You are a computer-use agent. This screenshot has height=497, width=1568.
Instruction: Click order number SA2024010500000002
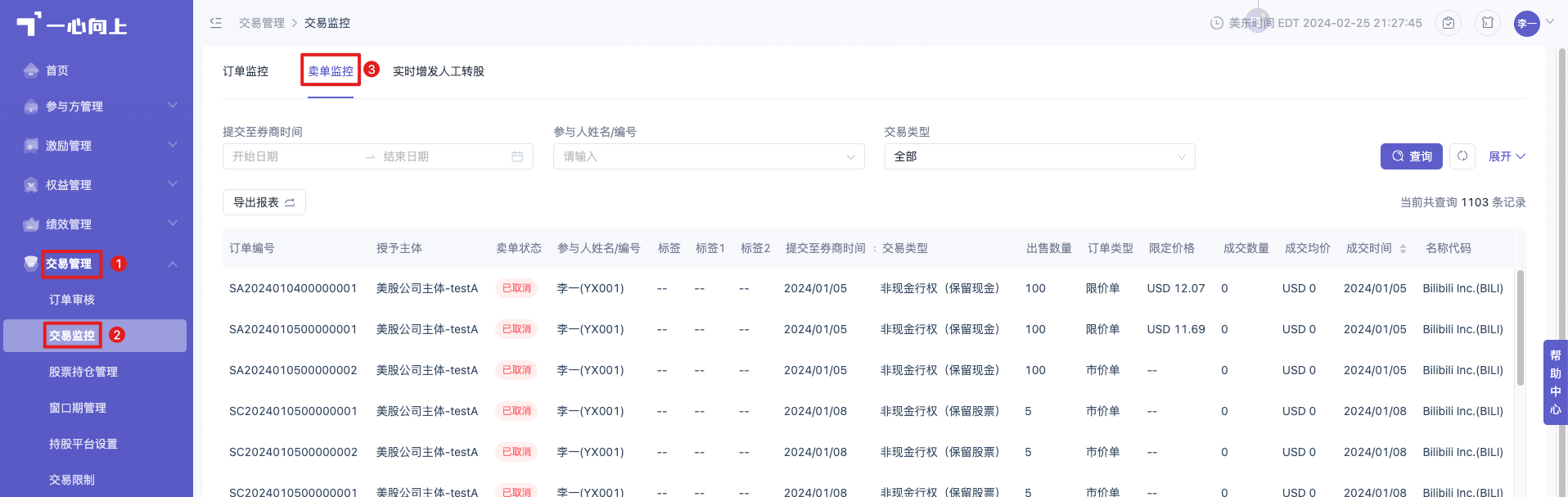point(293,370)
